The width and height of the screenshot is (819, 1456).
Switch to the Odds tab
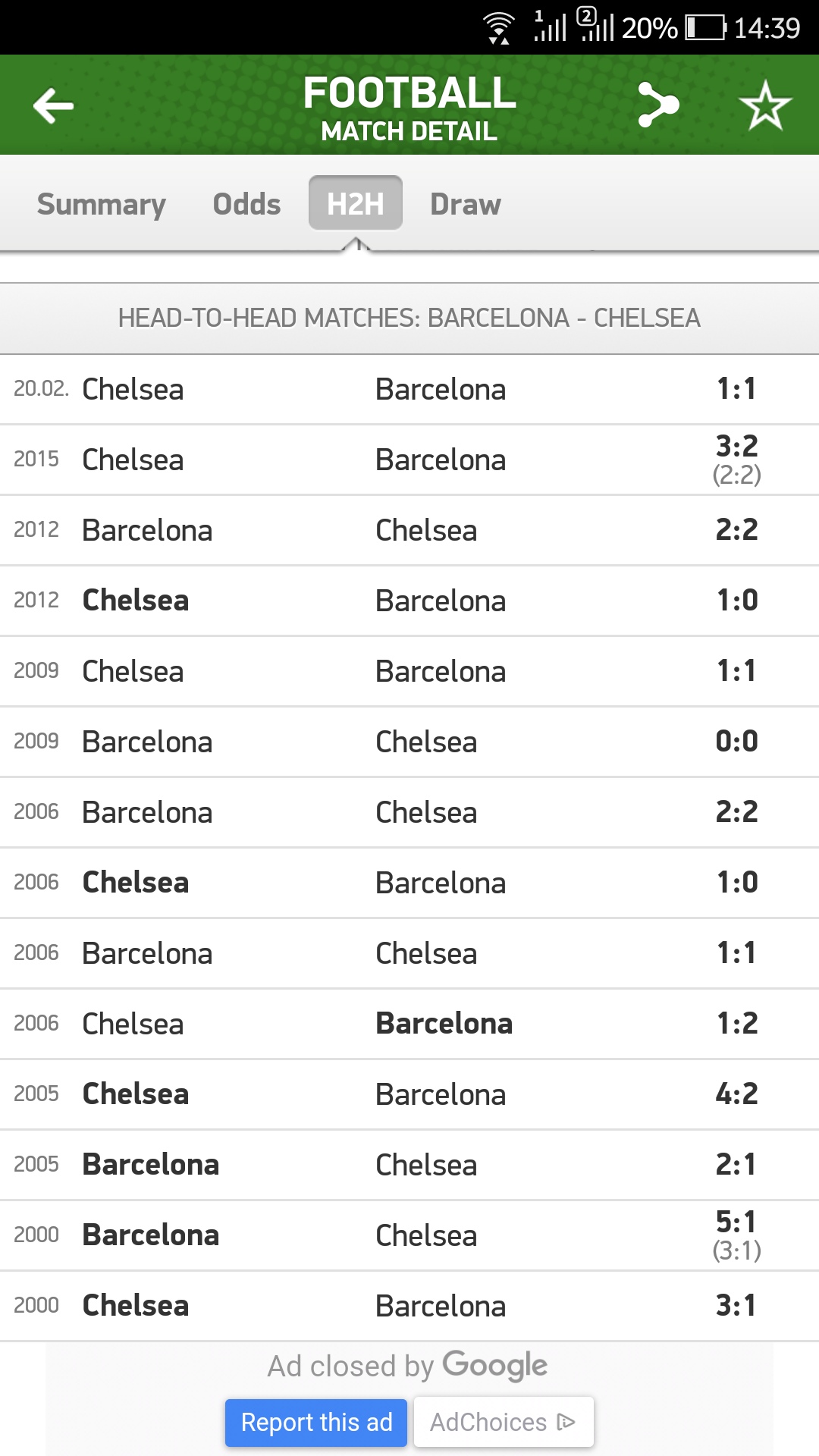coord(246,204)
